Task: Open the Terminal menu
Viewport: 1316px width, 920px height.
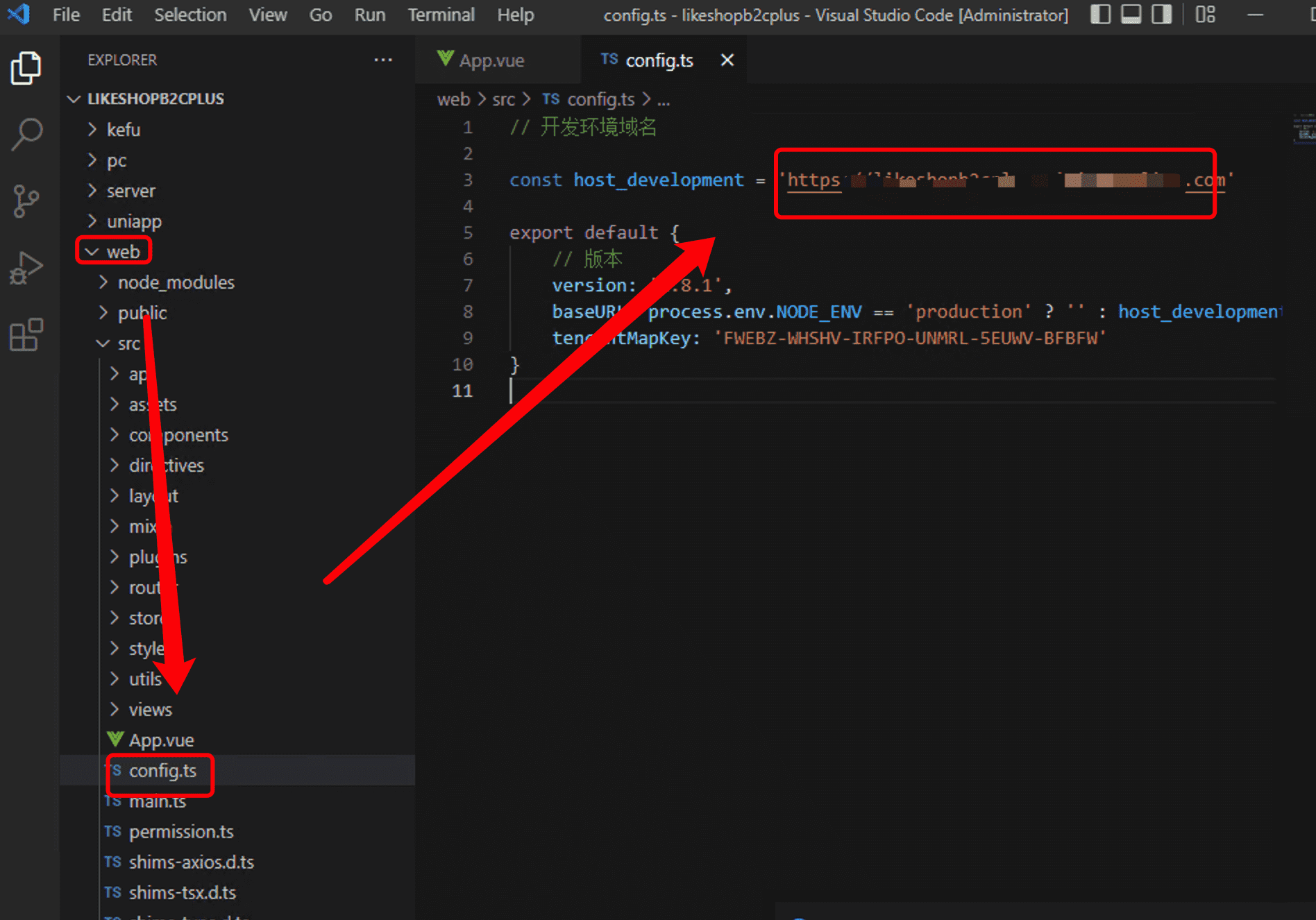Action: click(441, 15)
